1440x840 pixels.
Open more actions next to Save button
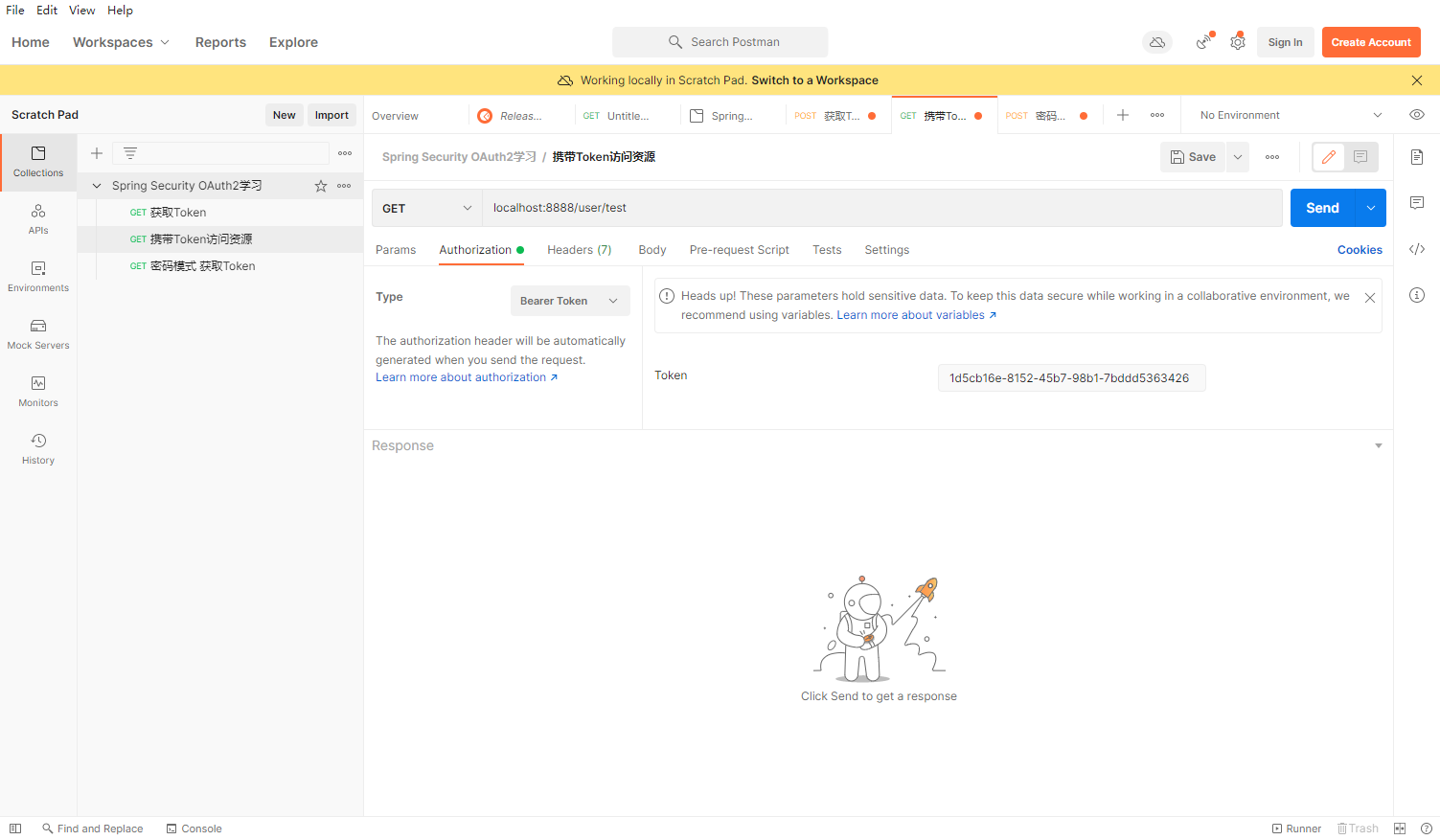coord(1272,157)
